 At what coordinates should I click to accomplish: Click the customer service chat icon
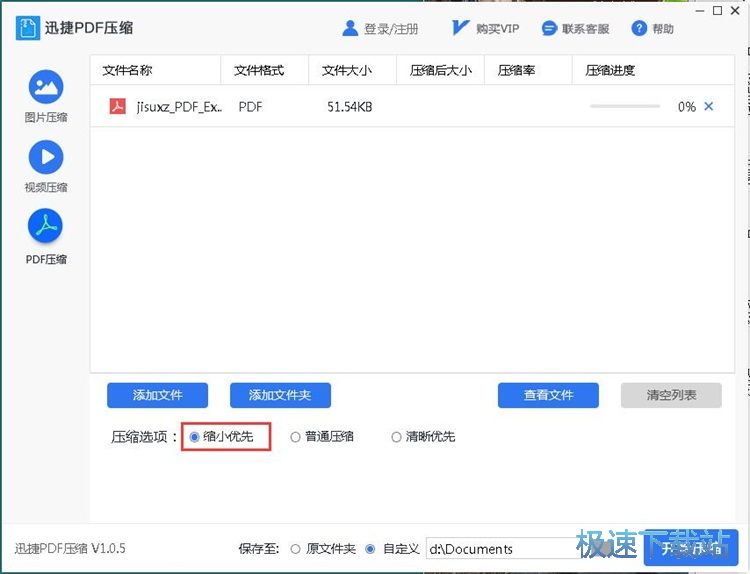point(549,28)
